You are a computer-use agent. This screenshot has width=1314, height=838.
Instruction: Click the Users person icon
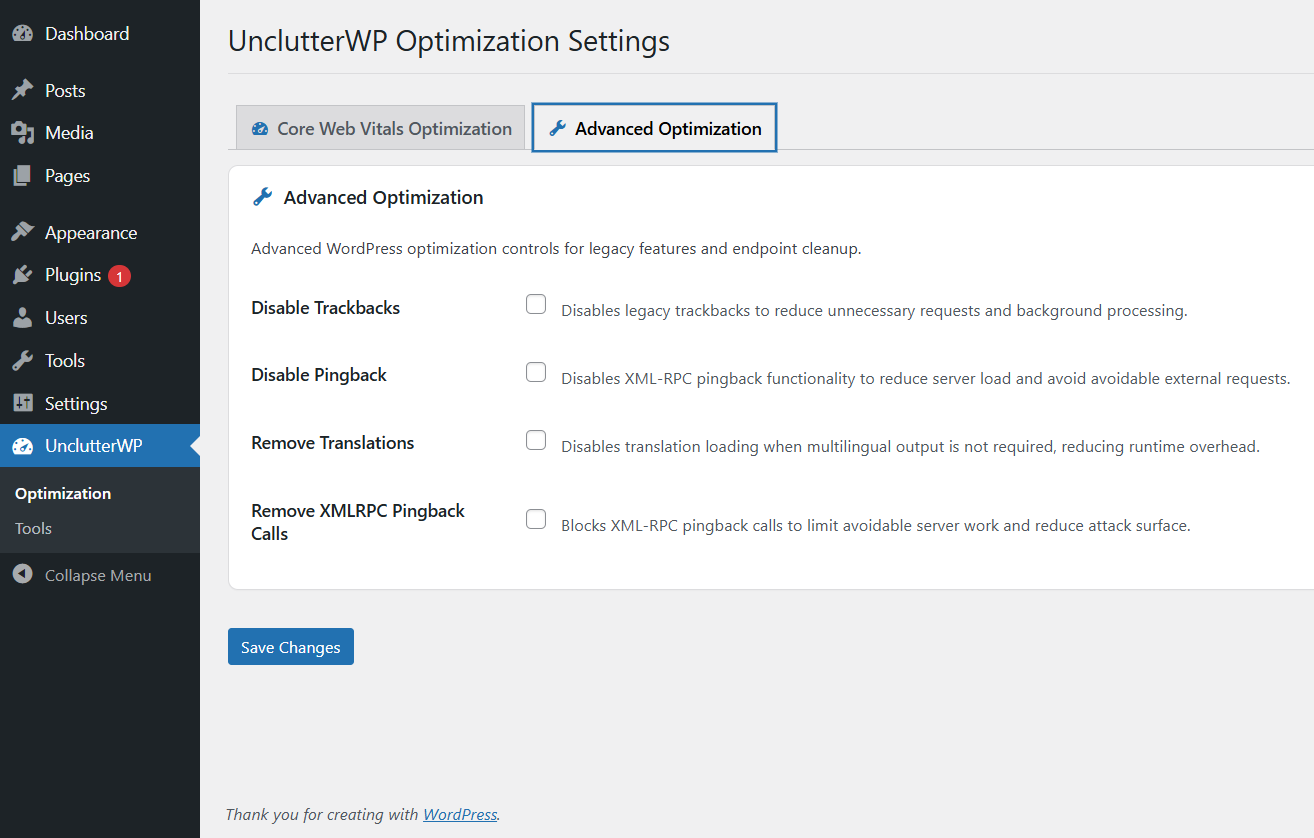pyautogui.click(x=22, y=318)
